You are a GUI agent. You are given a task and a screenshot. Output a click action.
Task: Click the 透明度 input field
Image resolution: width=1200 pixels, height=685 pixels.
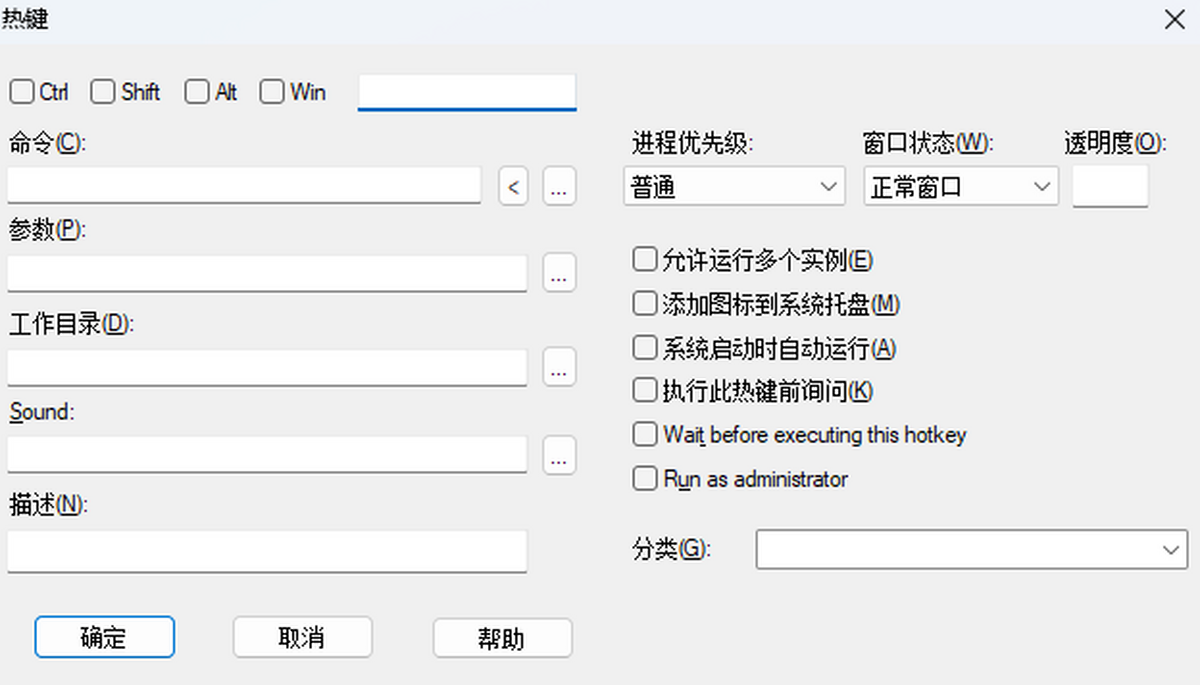pyautogui.click(x=1110, y=187)
